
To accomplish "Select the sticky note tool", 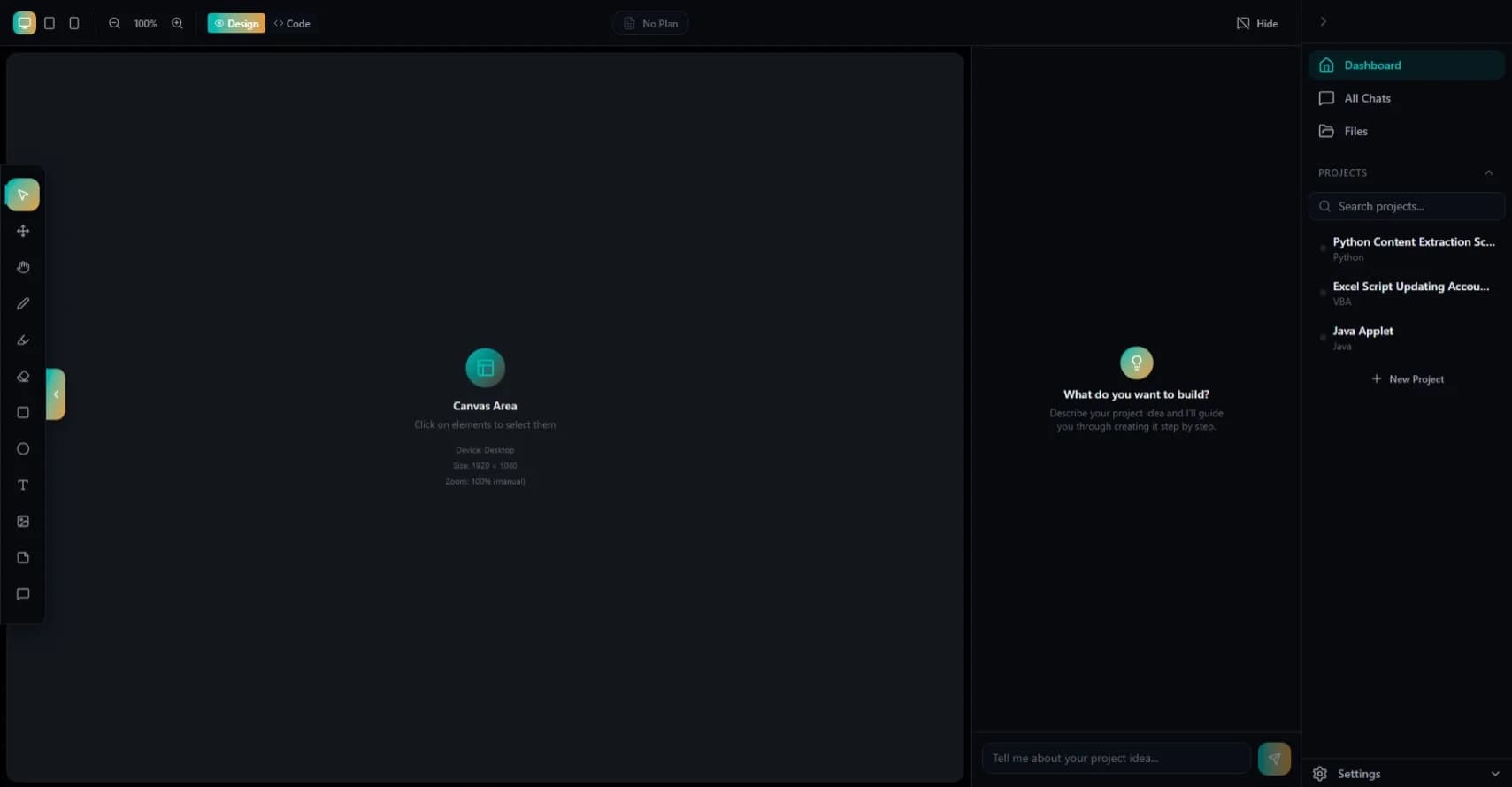I will 23,557.
